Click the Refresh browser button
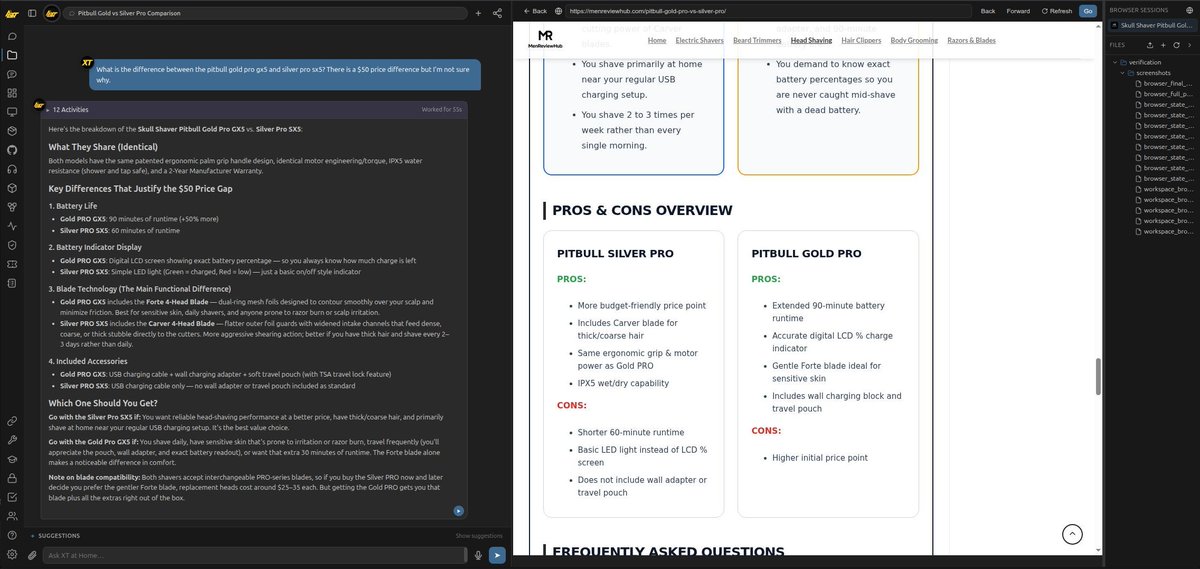This screenshot has width=1200, height=569. (1057, 11)
